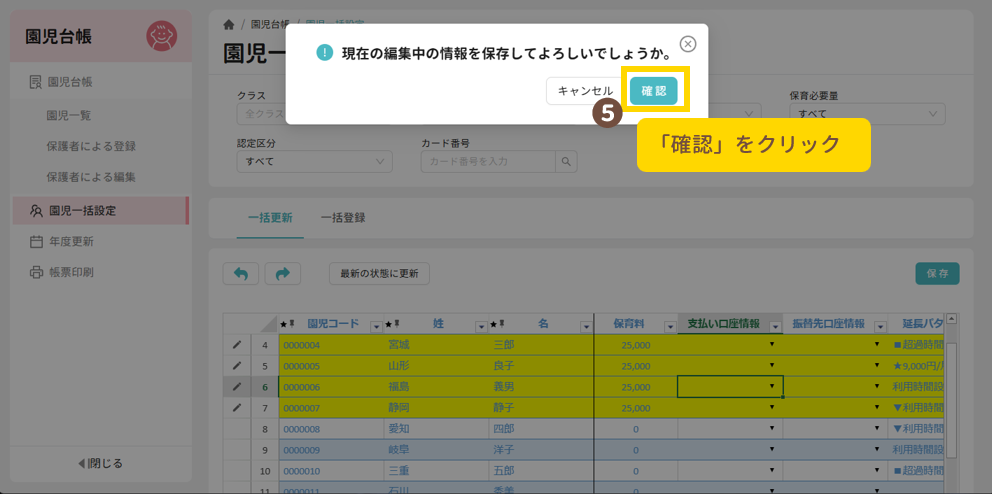Click the home icon in the breadcrumb
The width and height of the screenshot is (992, 494).
(x=230, y=24)
